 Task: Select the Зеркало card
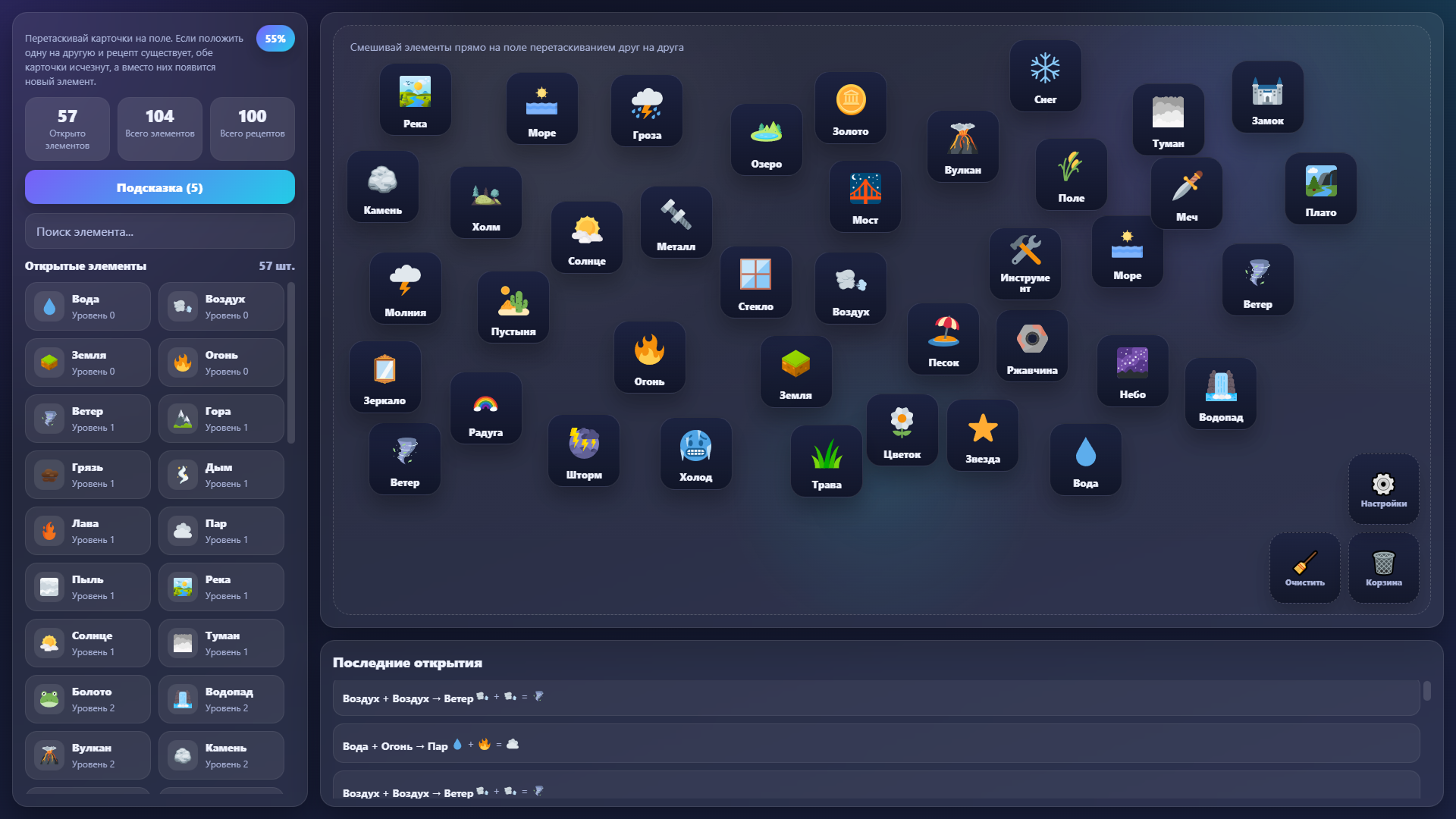point(385,377)
